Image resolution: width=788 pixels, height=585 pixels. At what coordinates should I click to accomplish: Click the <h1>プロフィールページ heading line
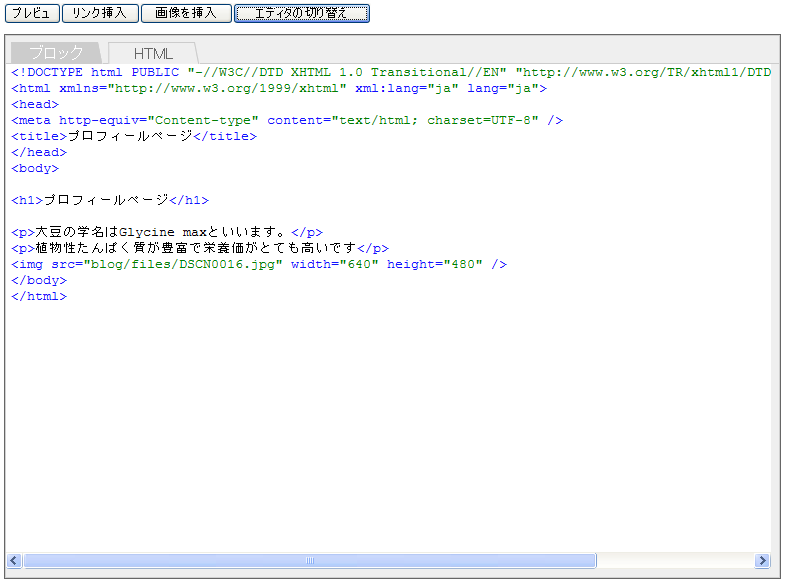click(x=110, y=201)
